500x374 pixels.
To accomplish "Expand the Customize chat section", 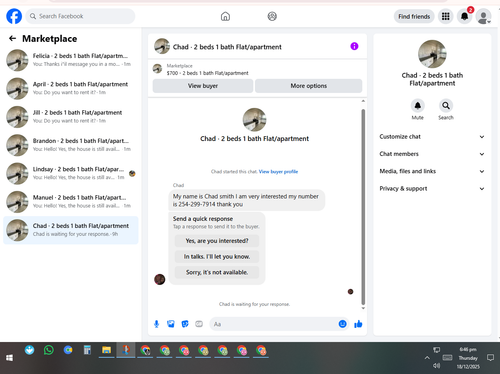I will tap(432, 137).
